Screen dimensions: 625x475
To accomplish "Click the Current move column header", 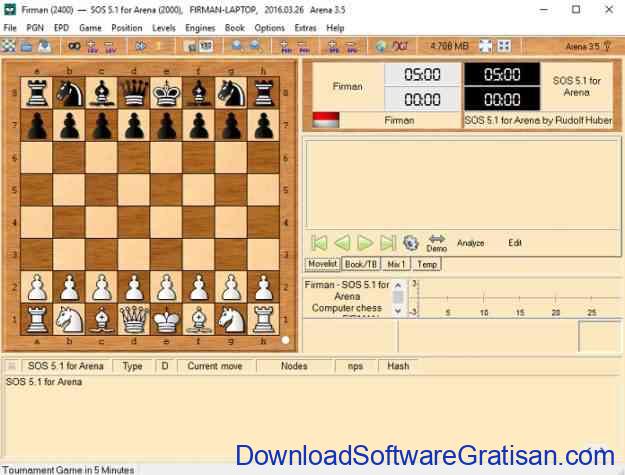I will coord(215,366).
